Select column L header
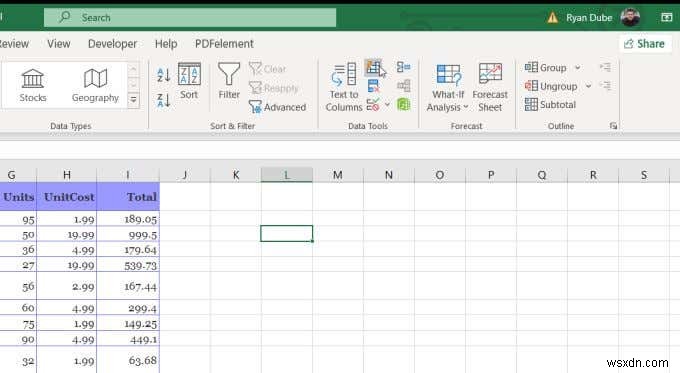The width and height of the screenshot is (680, 373). click(x=287, y=175)
